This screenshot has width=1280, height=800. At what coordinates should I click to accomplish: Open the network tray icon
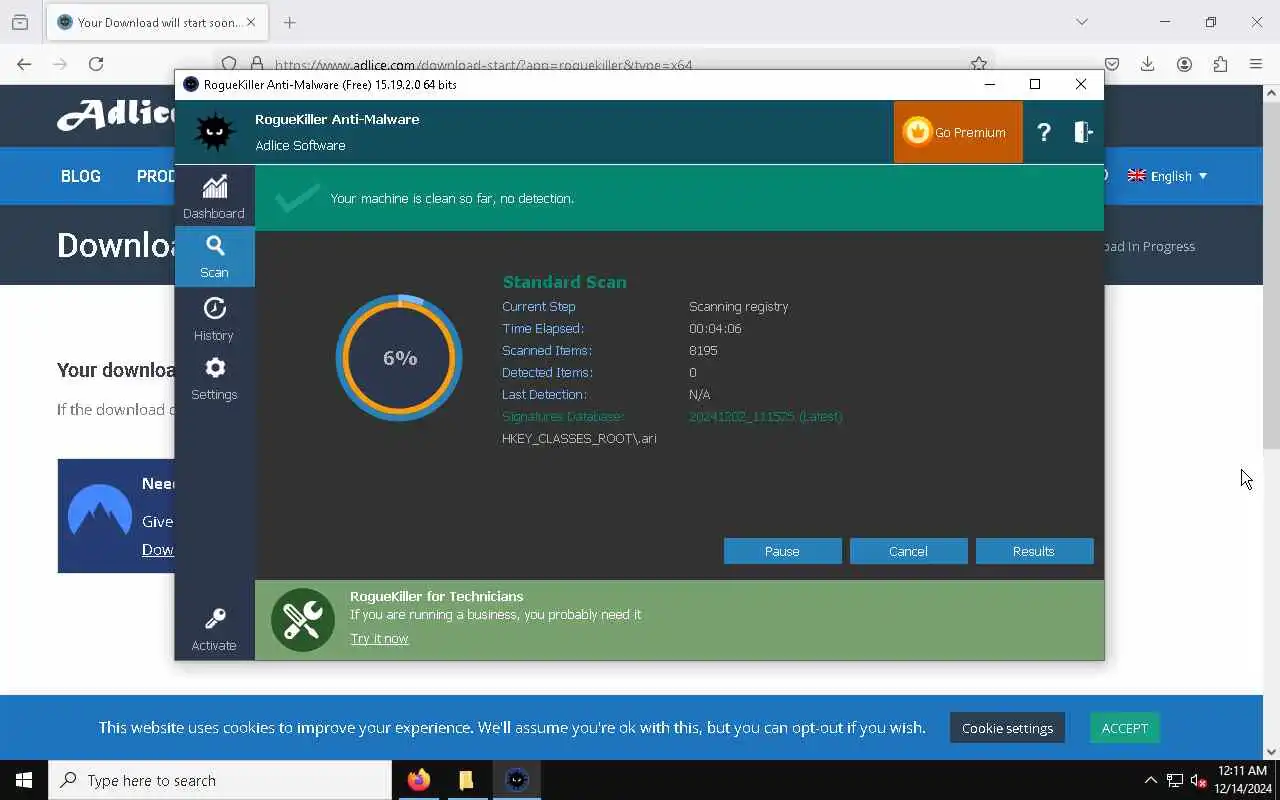click(1174, 780)
